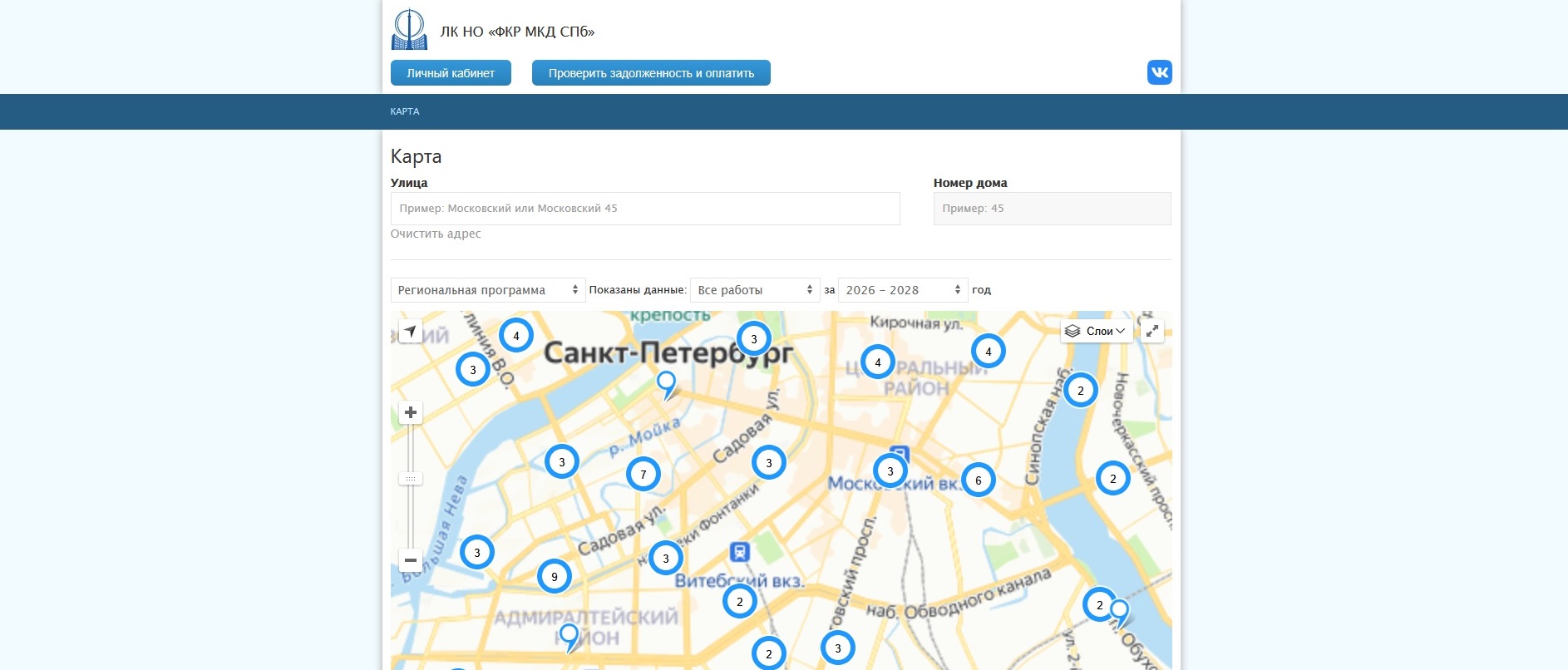The width and height of the screenshot is (1568, 670).
Task: Click the map zoom slider handle
Action: pos(411,479)
